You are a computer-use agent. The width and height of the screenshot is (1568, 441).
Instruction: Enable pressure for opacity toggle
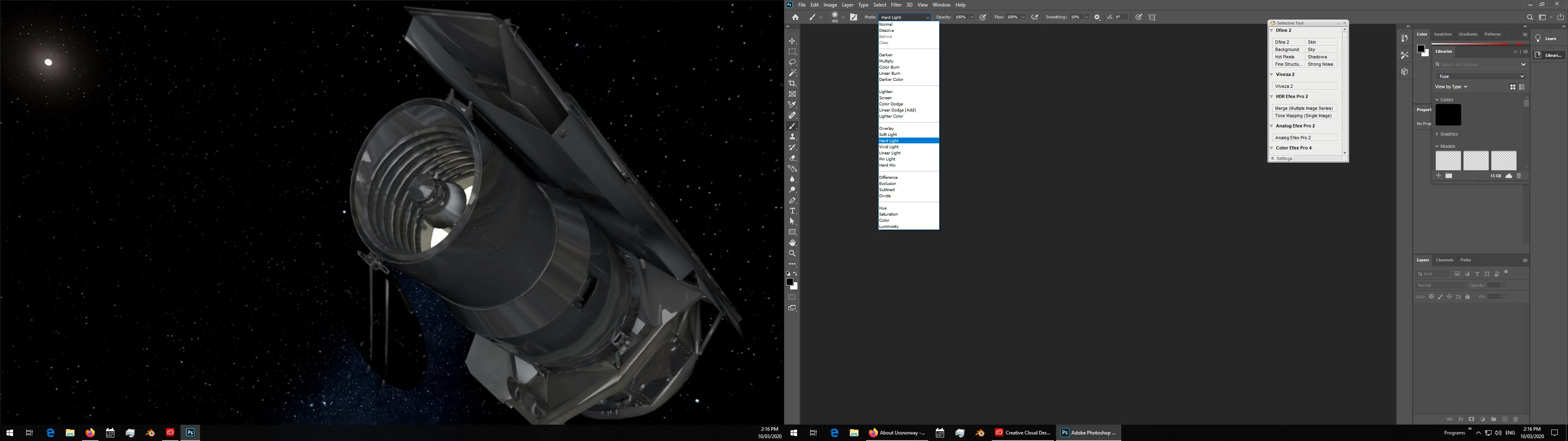click(982, 17)
